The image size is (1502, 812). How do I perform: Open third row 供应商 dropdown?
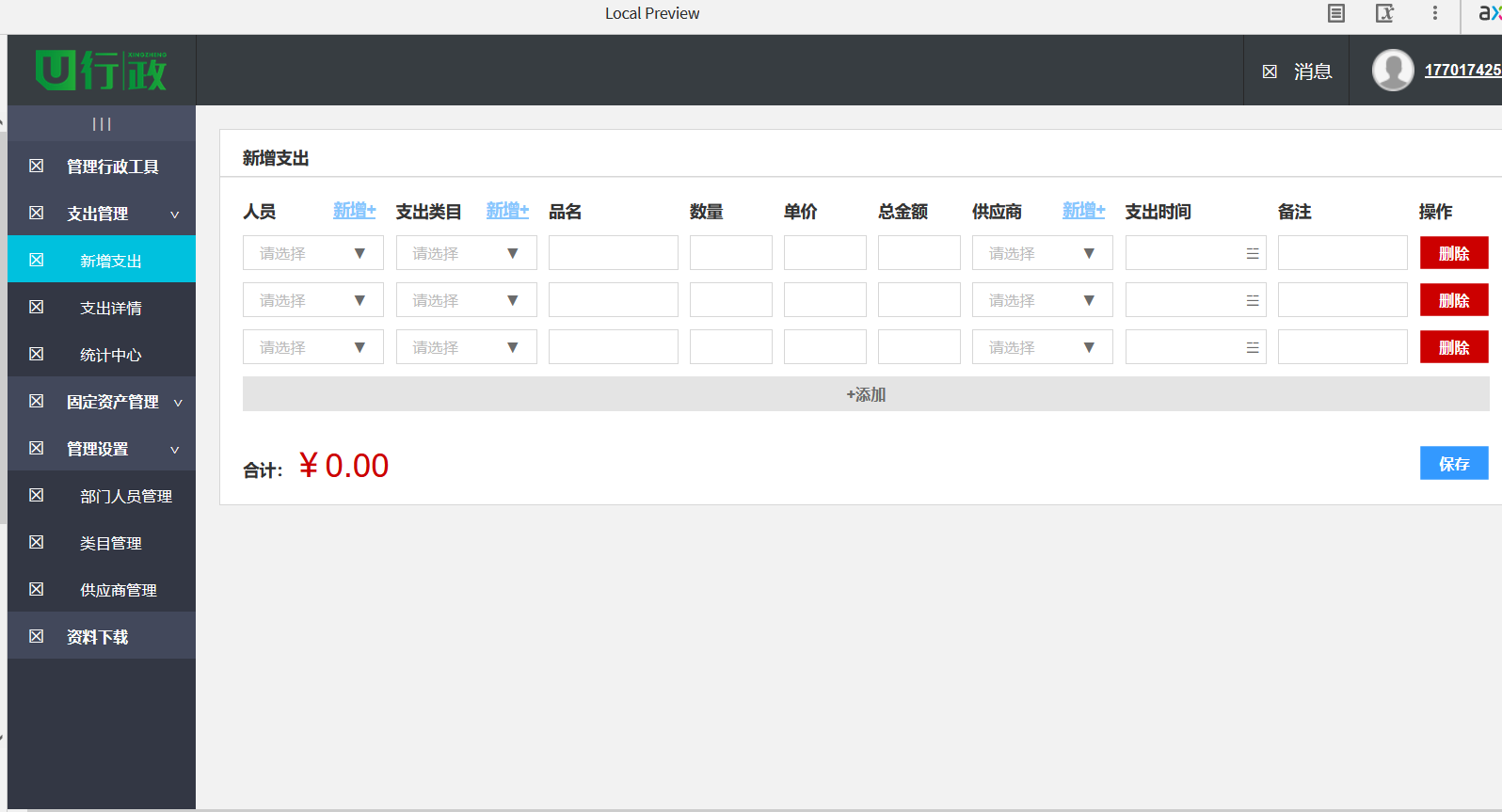(1043, 347)
